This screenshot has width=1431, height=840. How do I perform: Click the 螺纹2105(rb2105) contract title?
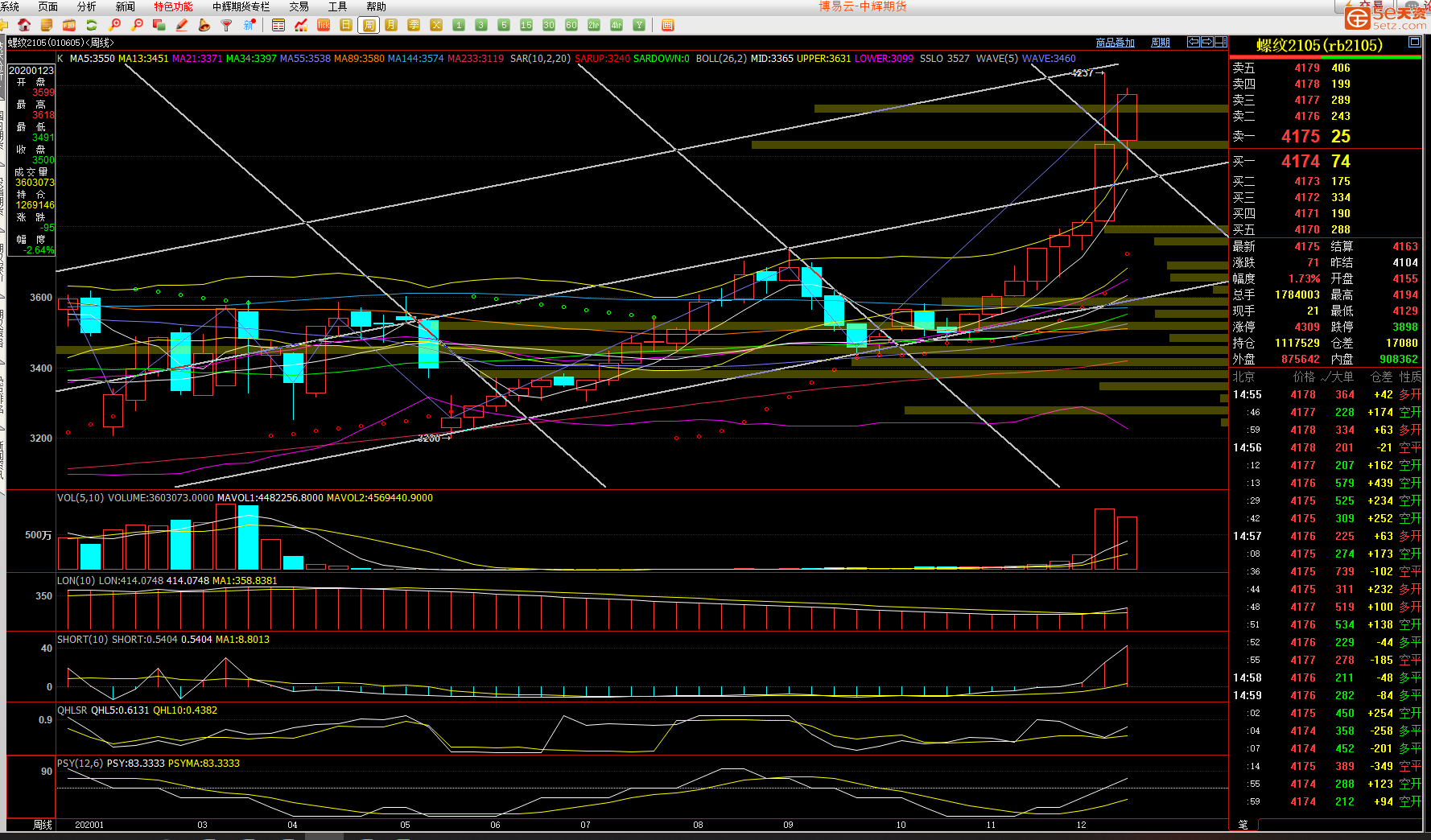[1320, 46]
